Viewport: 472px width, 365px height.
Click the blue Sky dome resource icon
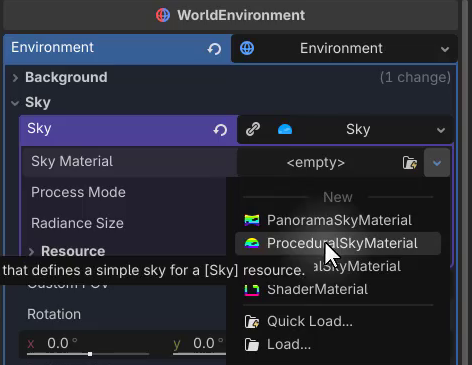click(285, 129)
